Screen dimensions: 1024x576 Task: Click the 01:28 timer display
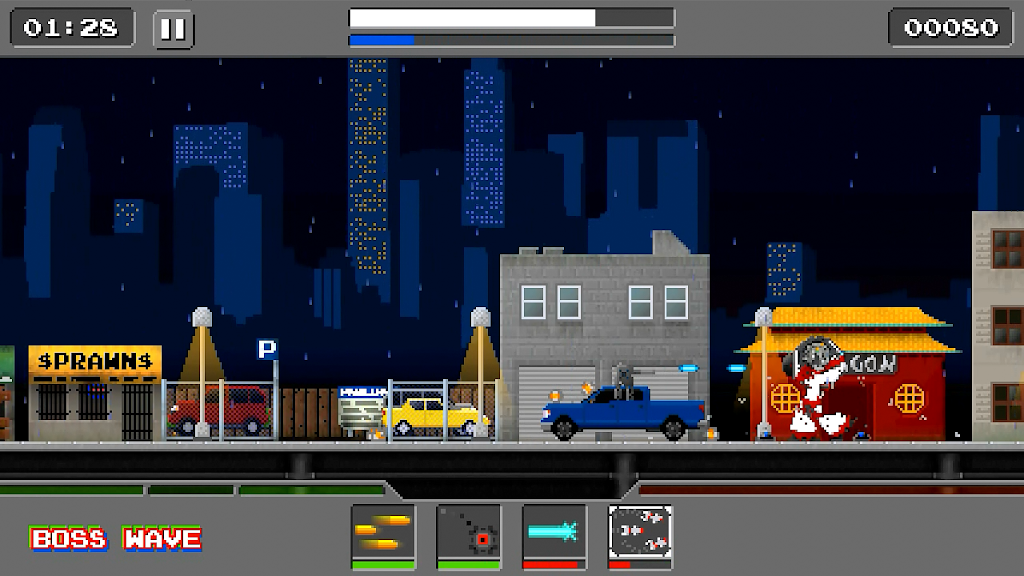(x=71, y=28)
